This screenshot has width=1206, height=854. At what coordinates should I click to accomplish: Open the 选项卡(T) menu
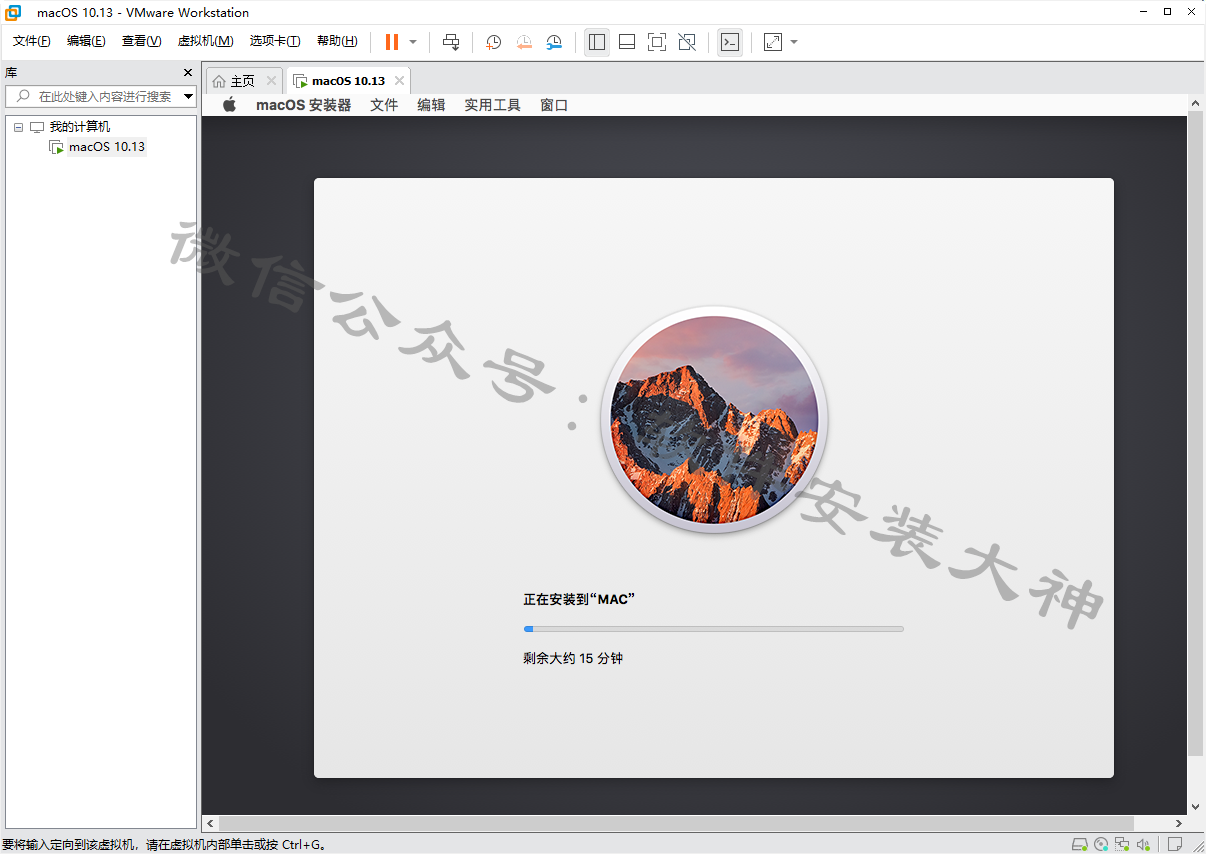pos(275,41)
